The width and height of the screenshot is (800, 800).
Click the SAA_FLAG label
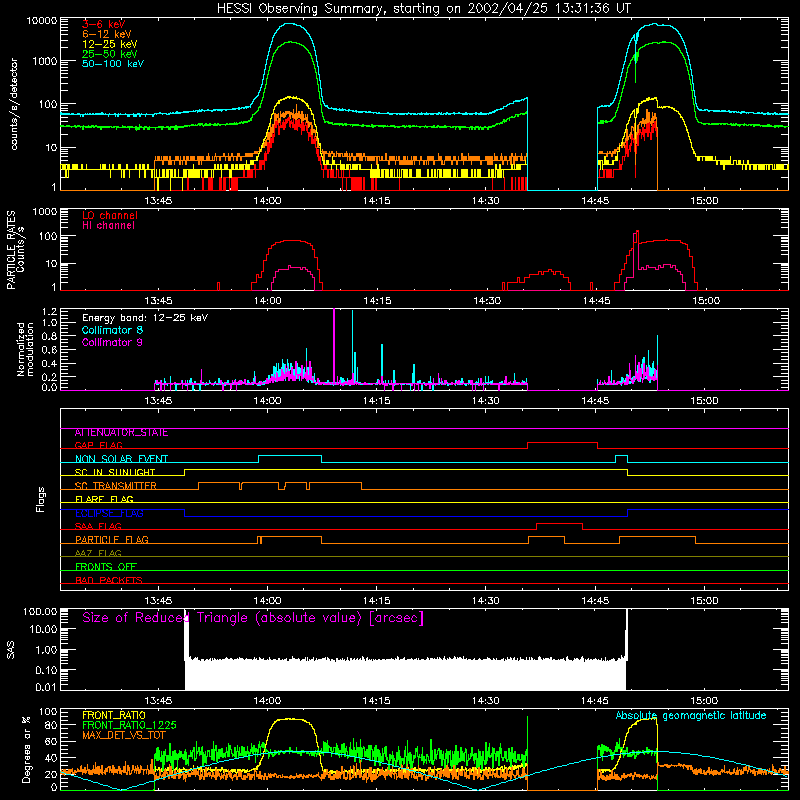98,527
